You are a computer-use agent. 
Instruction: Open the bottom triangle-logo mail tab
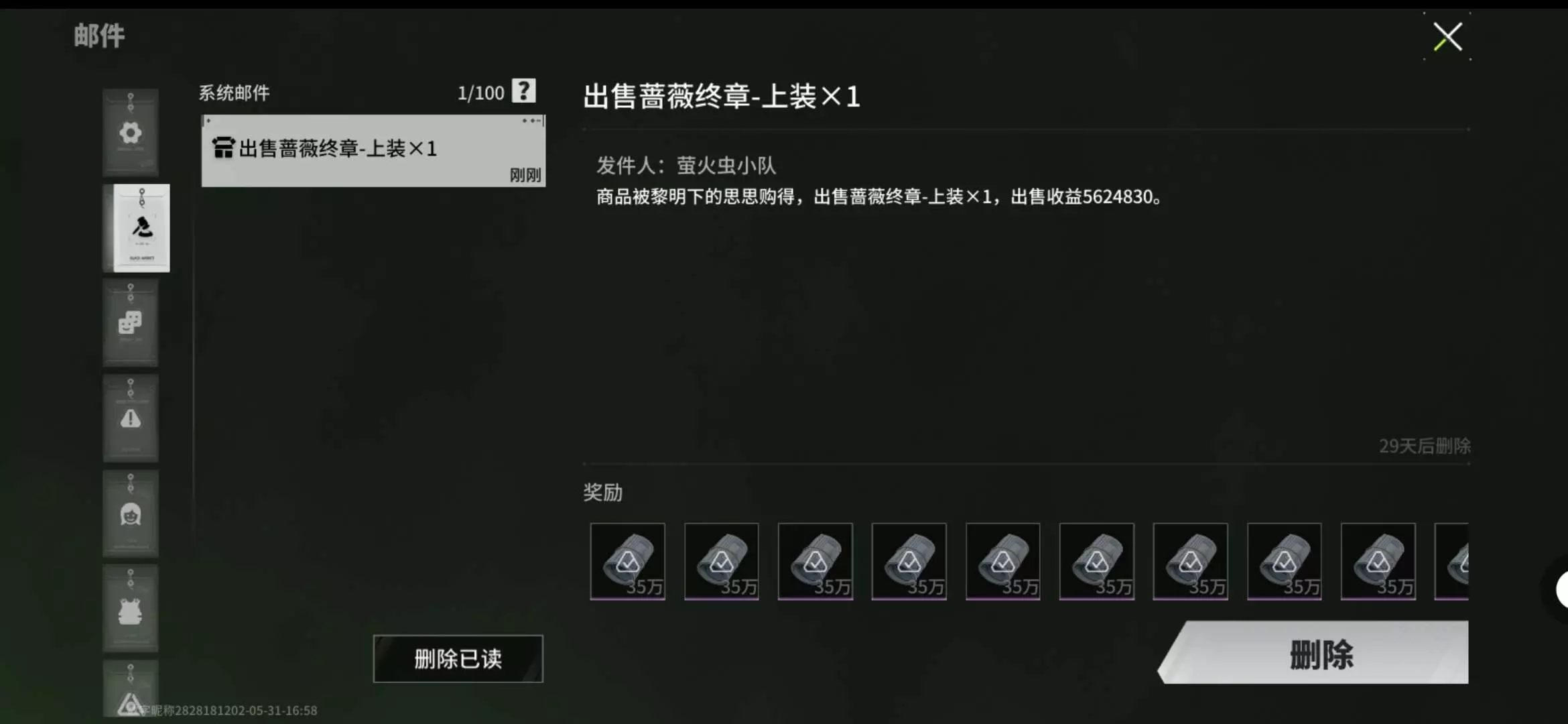tap(131, 689)
